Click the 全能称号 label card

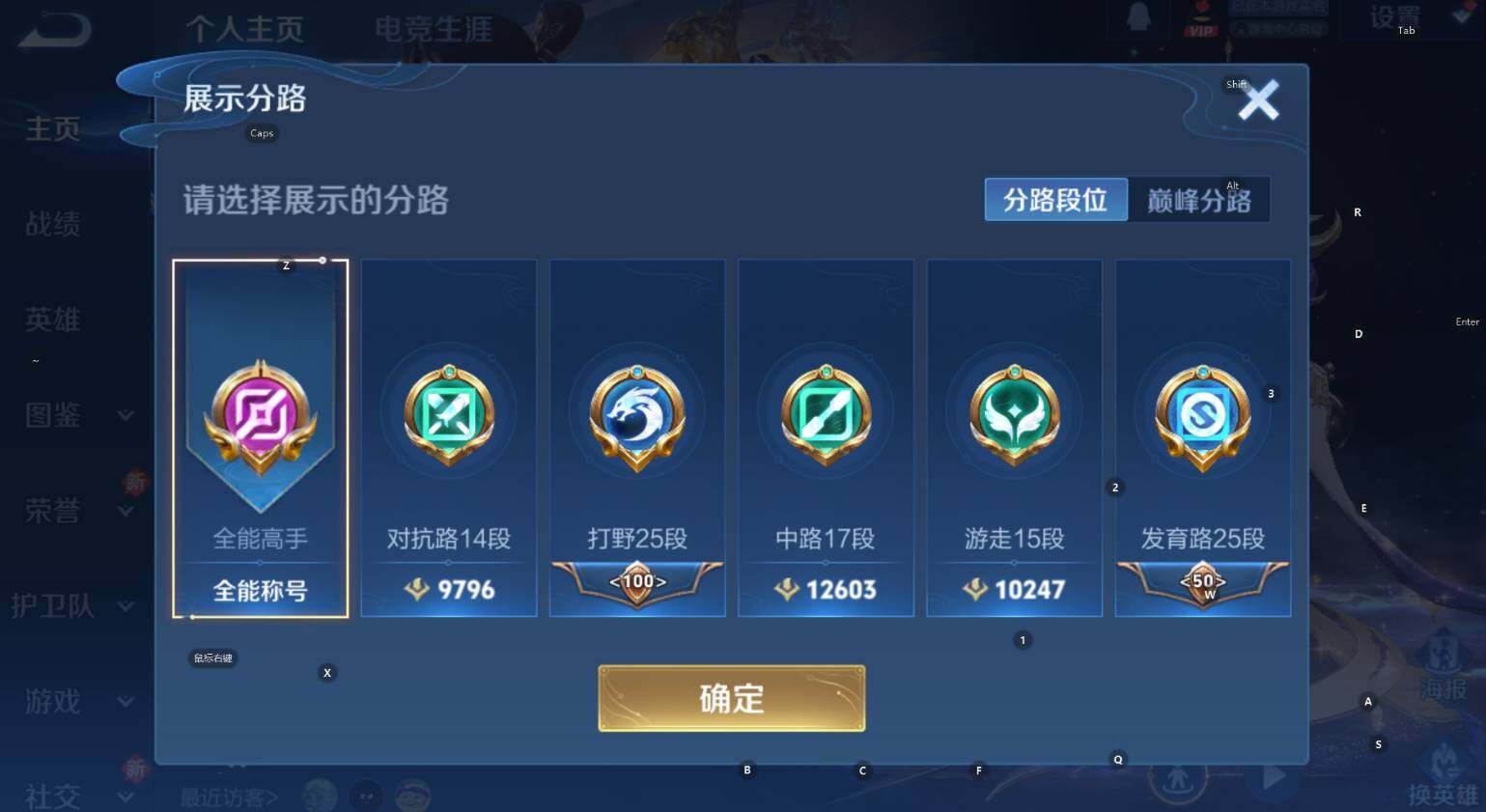click(260, 590)
